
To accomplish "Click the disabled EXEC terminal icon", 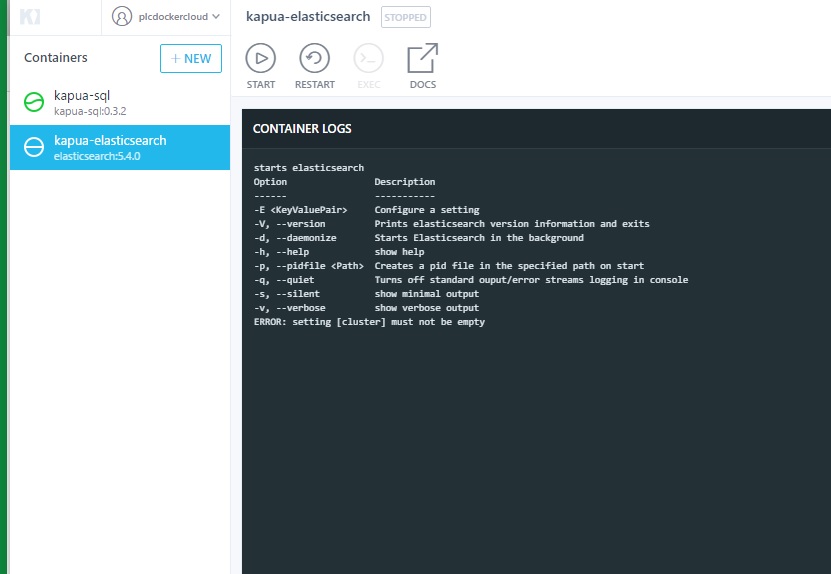I will click(x=368, y=58).
